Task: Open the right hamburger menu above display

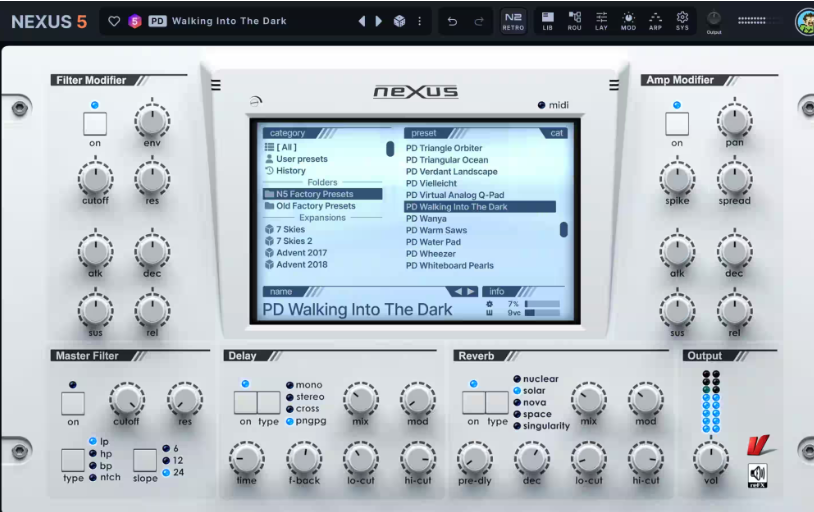Action: (x=614, y=85)
